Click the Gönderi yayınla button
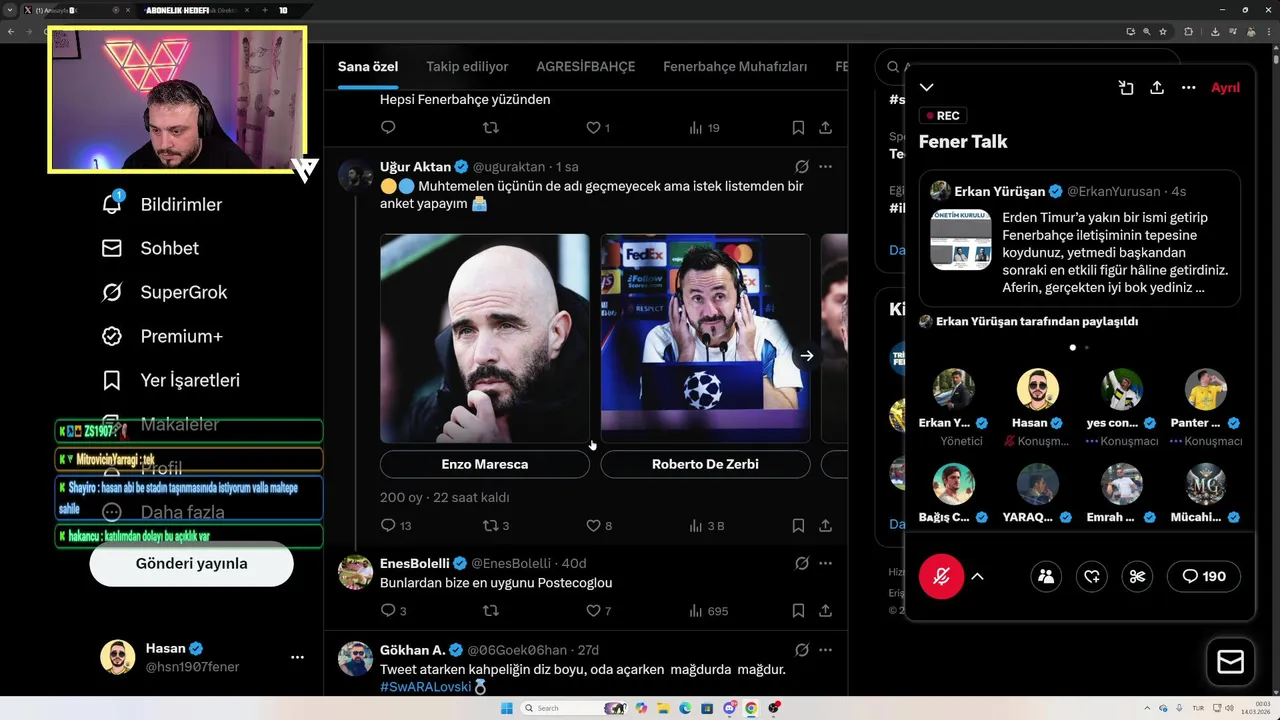This screenshot has height=720, width=1280. (191, 563)
